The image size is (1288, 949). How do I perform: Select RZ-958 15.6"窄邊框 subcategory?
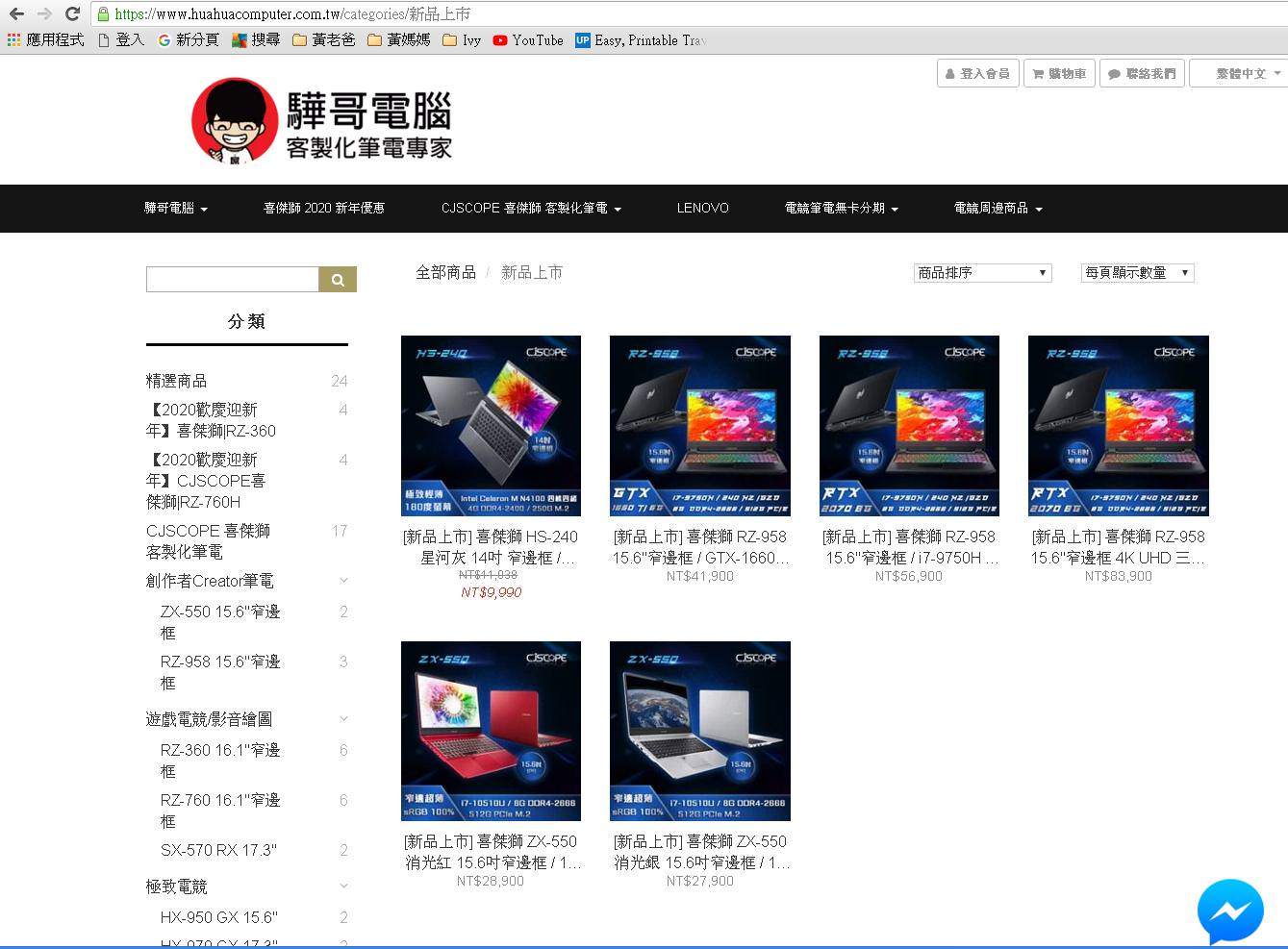tap(220, 672)
